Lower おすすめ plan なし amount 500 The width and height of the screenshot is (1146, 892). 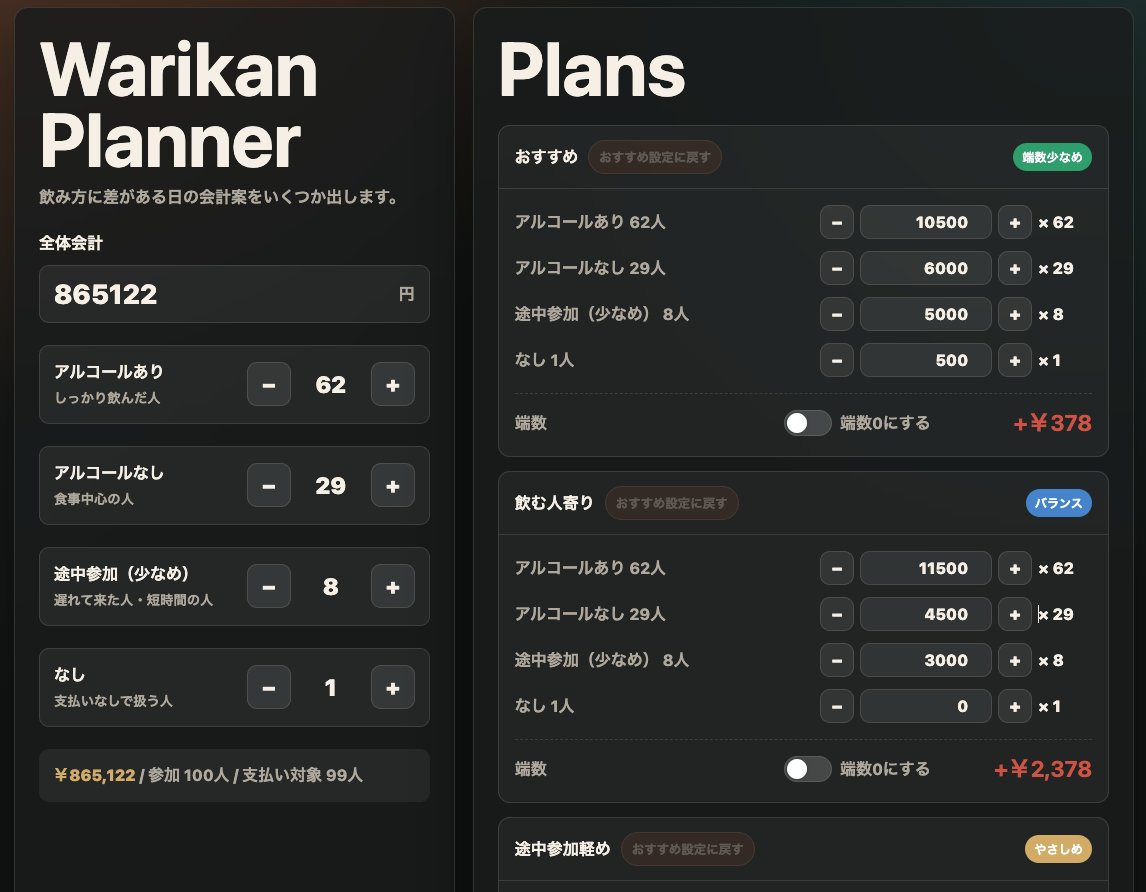point(837,360)
